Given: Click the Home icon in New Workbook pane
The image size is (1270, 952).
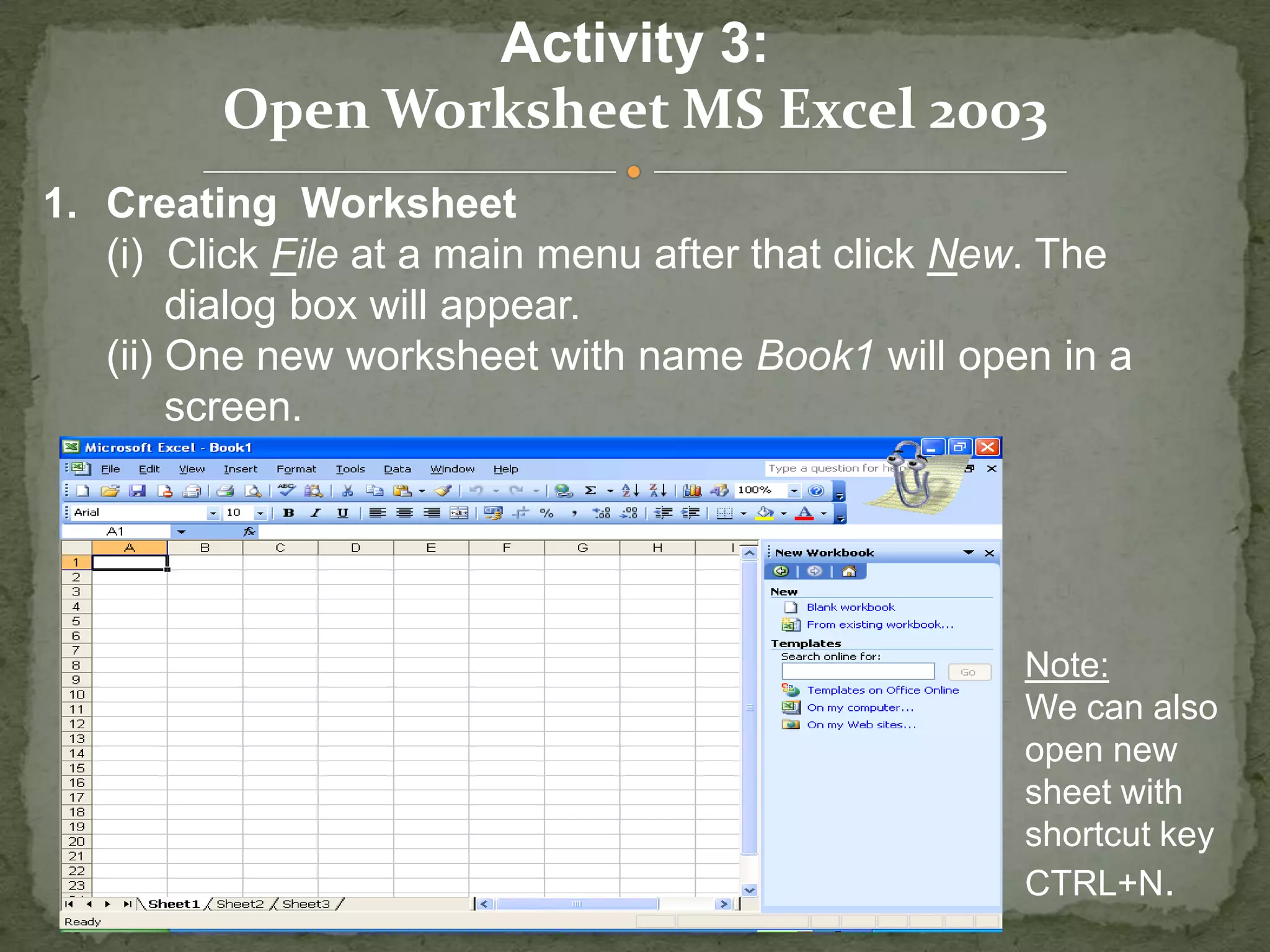Looking at the screenshot, I should [849, 571].
